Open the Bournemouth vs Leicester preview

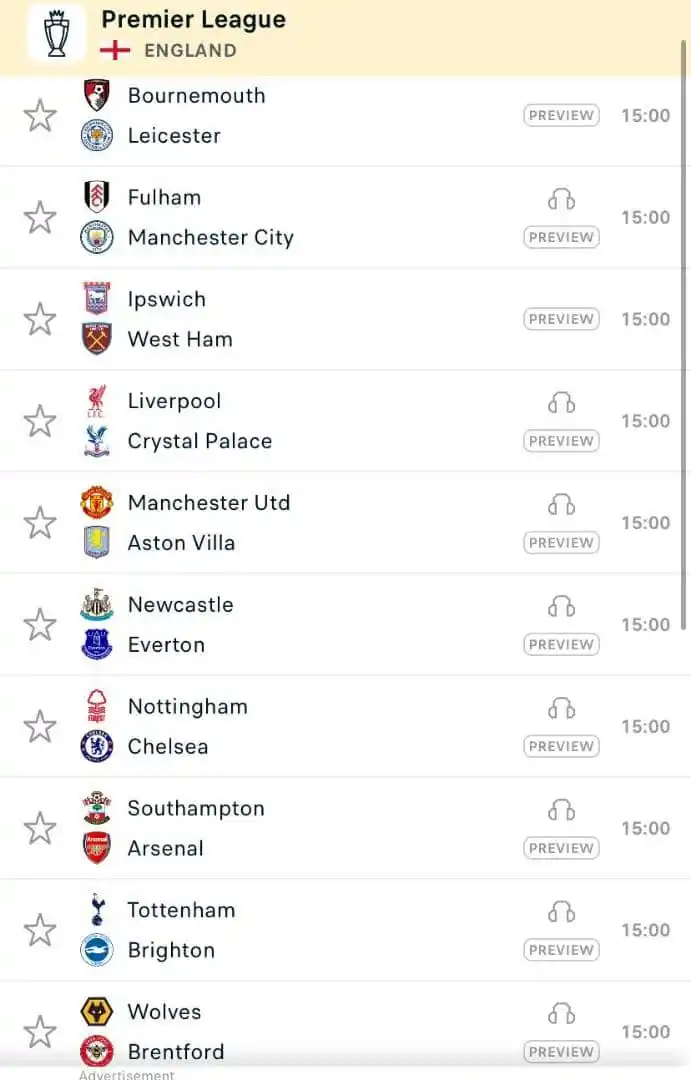point(561,115)
